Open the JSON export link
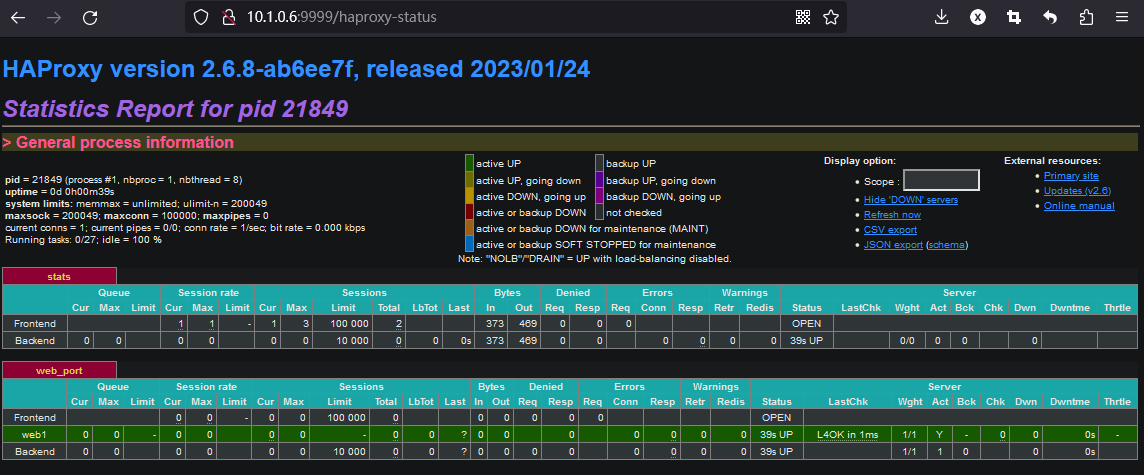The width and height of the screenshot is (1144, 475). tap(893, 245)
